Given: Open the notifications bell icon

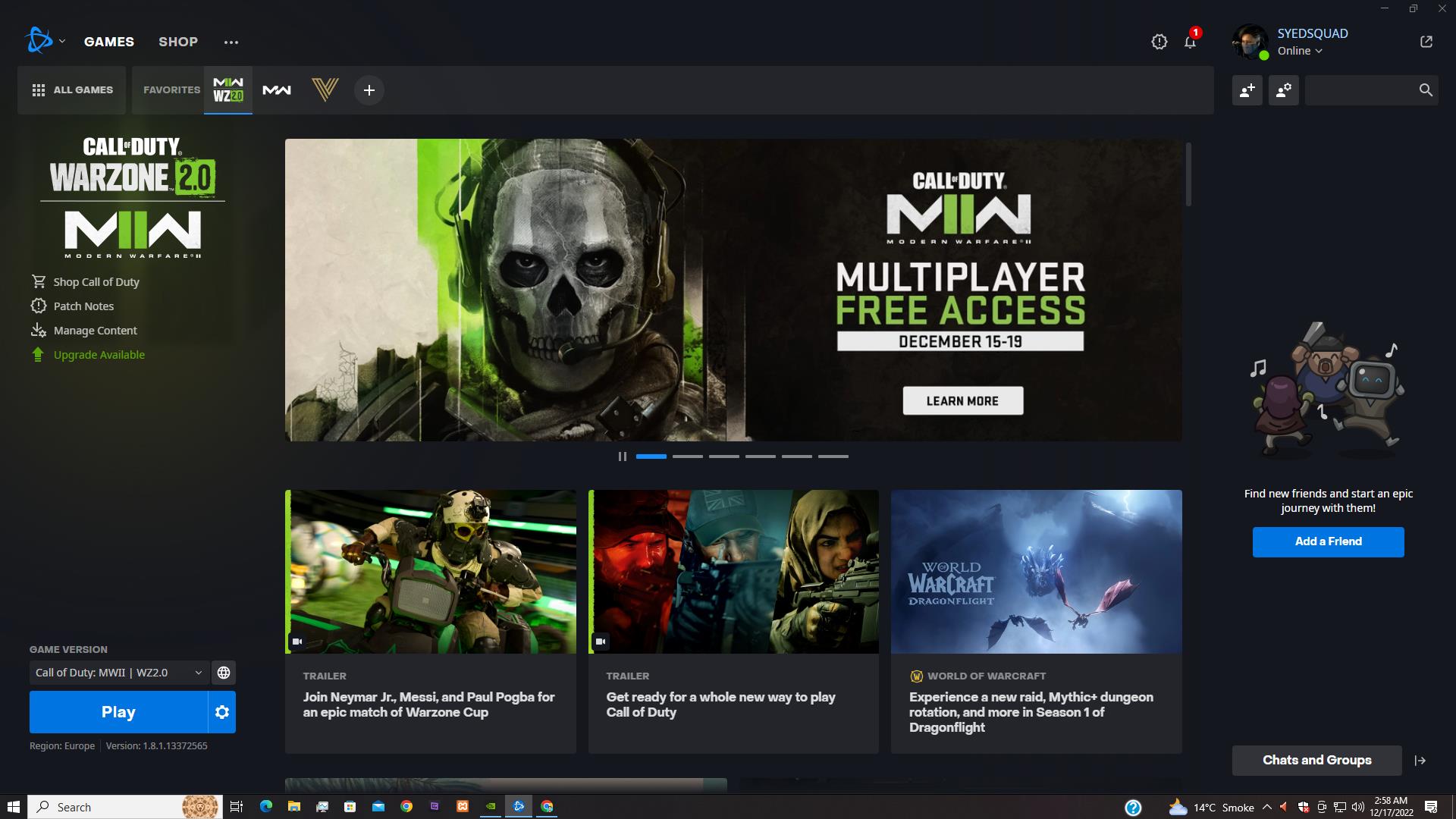Looking at the screenshot, I should coord(1190,42).
